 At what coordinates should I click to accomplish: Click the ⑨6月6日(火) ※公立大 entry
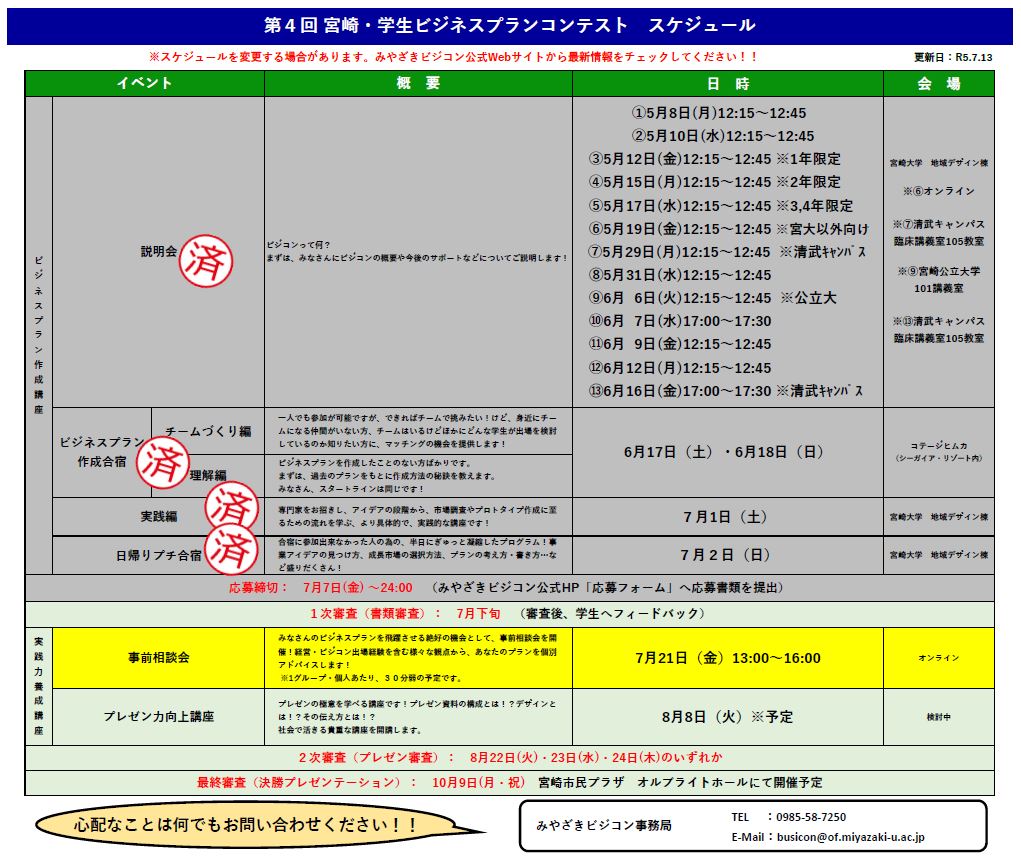[x=712, y=298]
